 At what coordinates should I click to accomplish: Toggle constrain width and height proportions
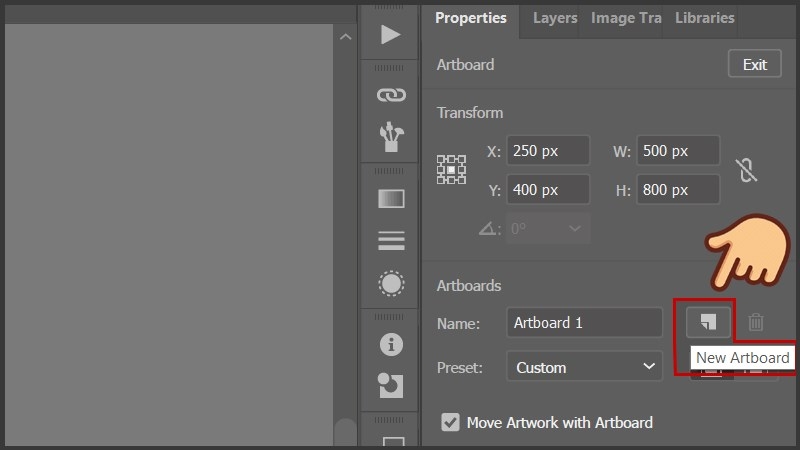(745, 170)
